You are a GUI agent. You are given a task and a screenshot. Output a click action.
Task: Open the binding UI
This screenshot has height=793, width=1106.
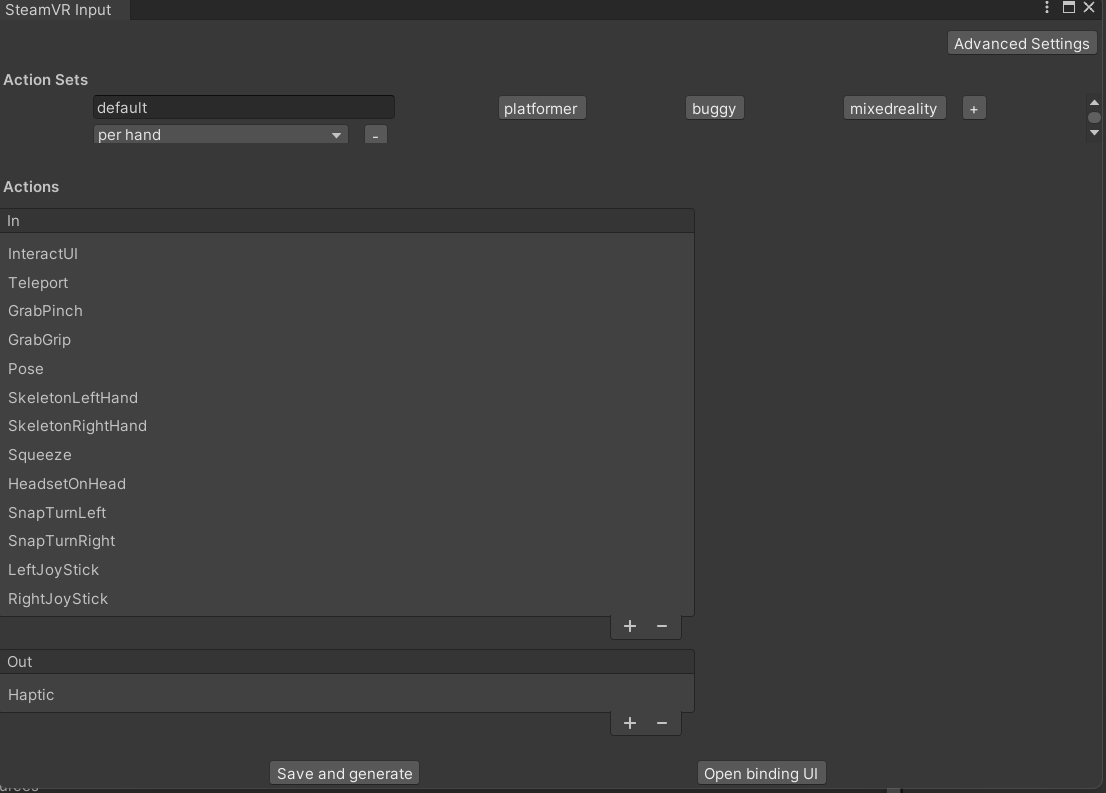click(761, 772)
